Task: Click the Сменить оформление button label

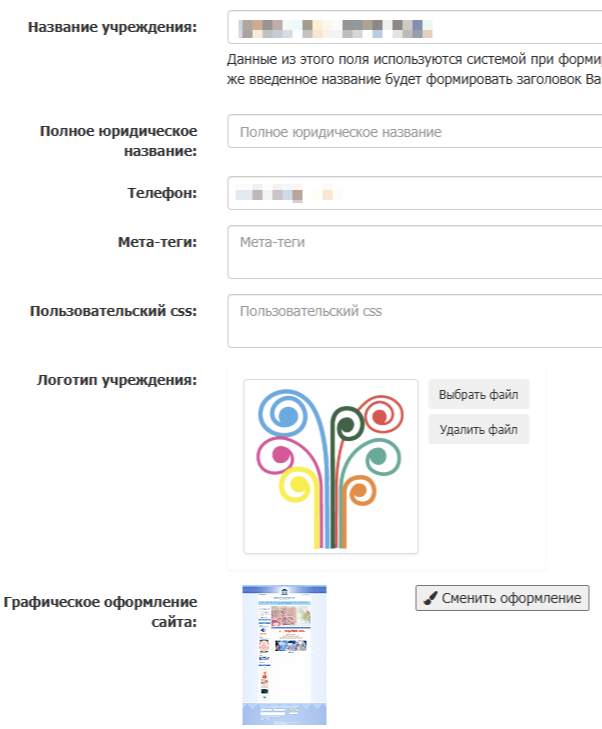Action: tap(511, 598)
